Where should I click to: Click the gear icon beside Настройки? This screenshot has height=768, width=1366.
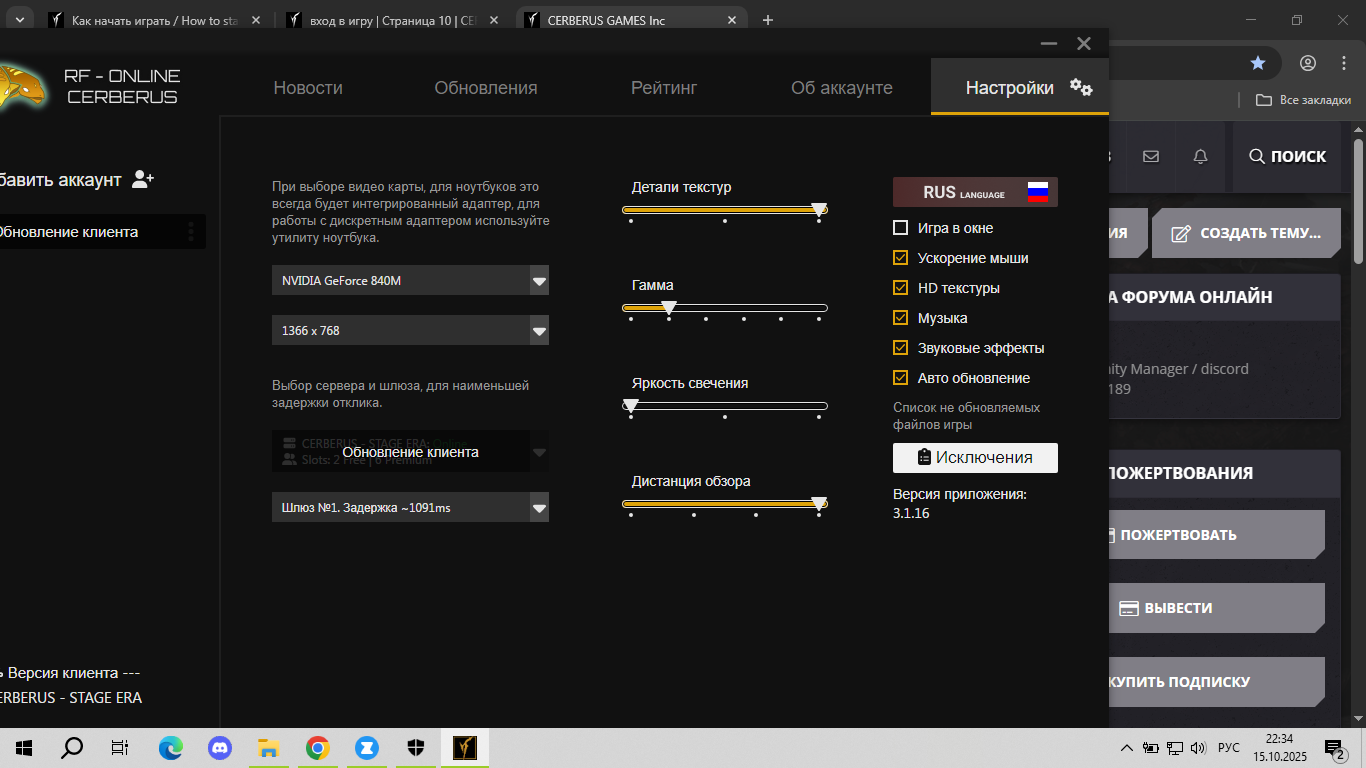(1080, 87)
